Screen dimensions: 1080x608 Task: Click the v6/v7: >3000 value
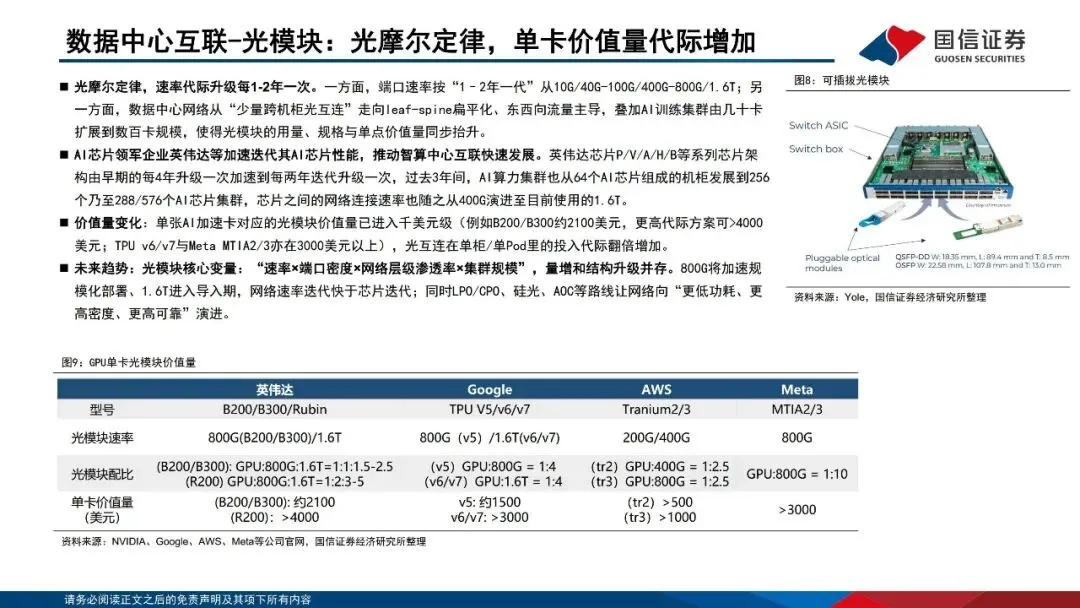(489, 518)
